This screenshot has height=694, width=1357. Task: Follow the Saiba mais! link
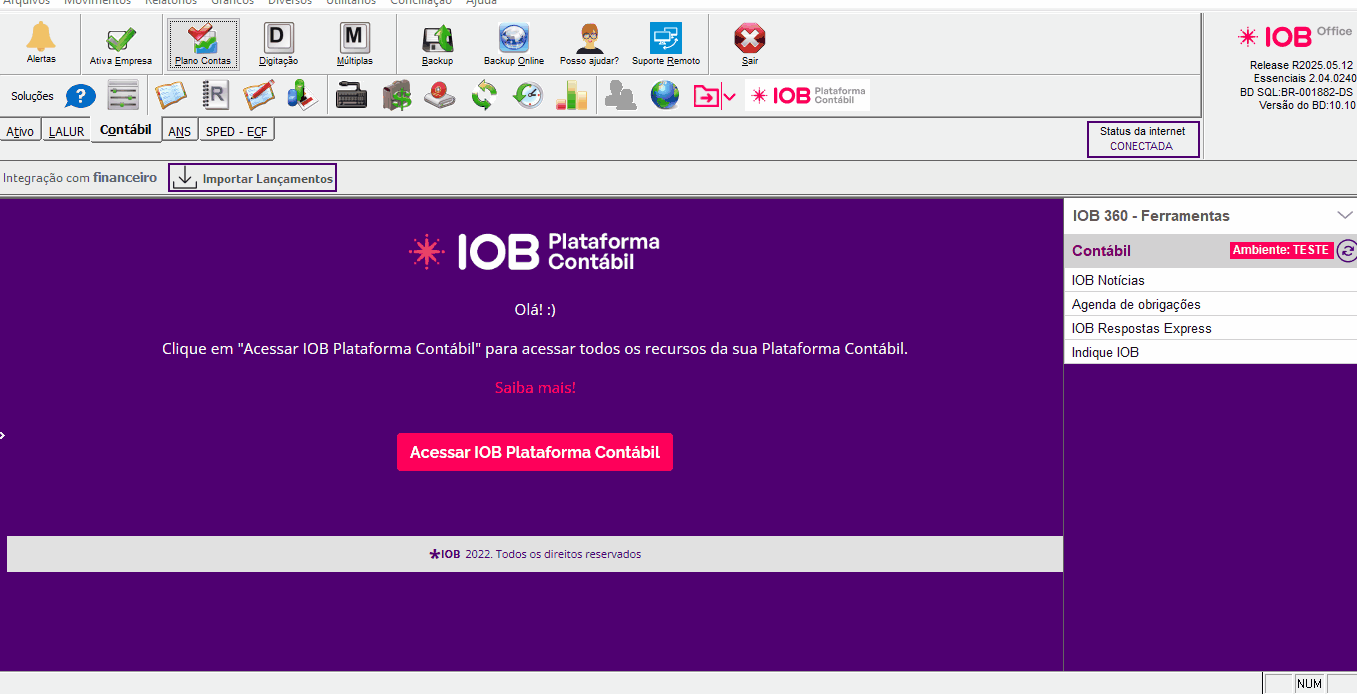(535, 388)
